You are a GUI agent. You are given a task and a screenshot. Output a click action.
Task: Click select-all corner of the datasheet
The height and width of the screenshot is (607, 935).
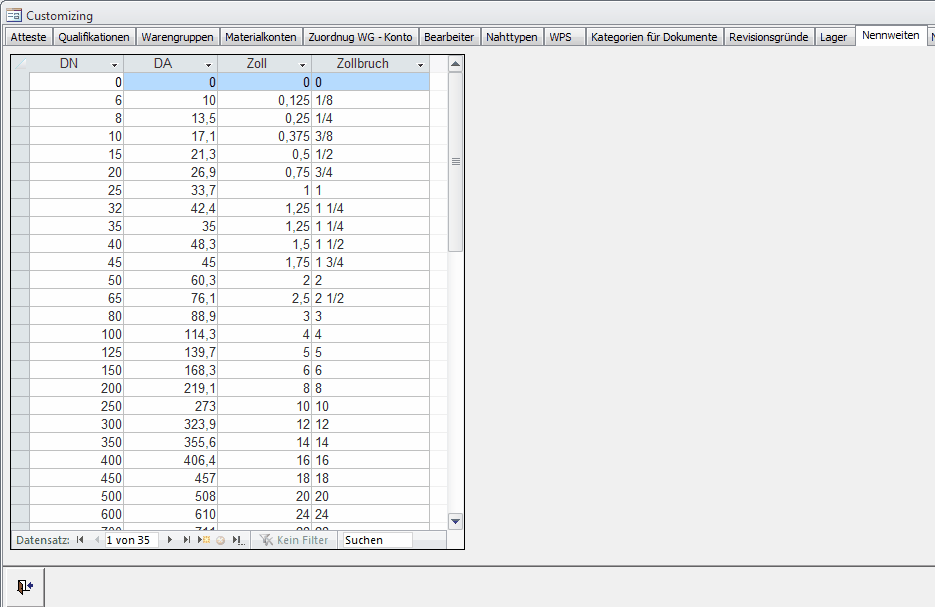point(20,64)
